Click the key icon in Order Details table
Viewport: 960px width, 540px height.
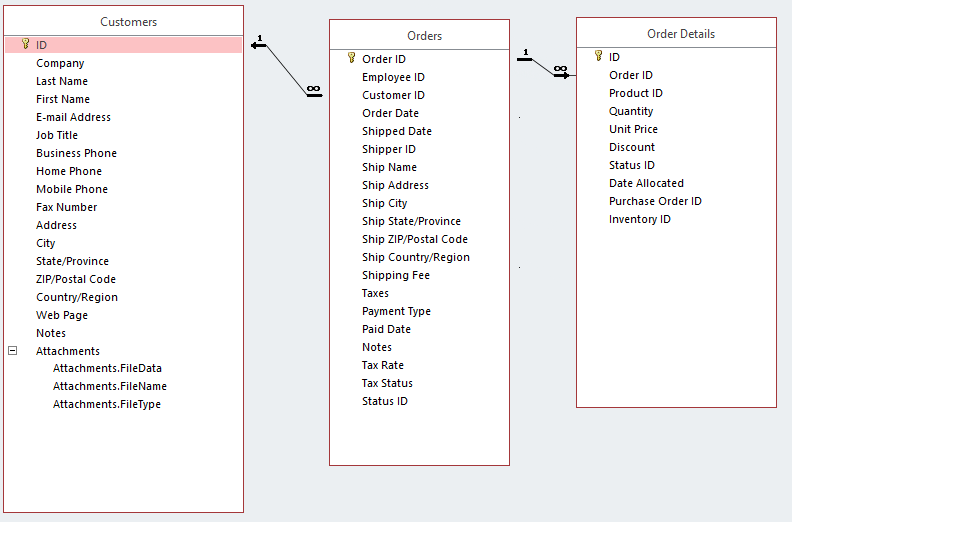(599, 56)
